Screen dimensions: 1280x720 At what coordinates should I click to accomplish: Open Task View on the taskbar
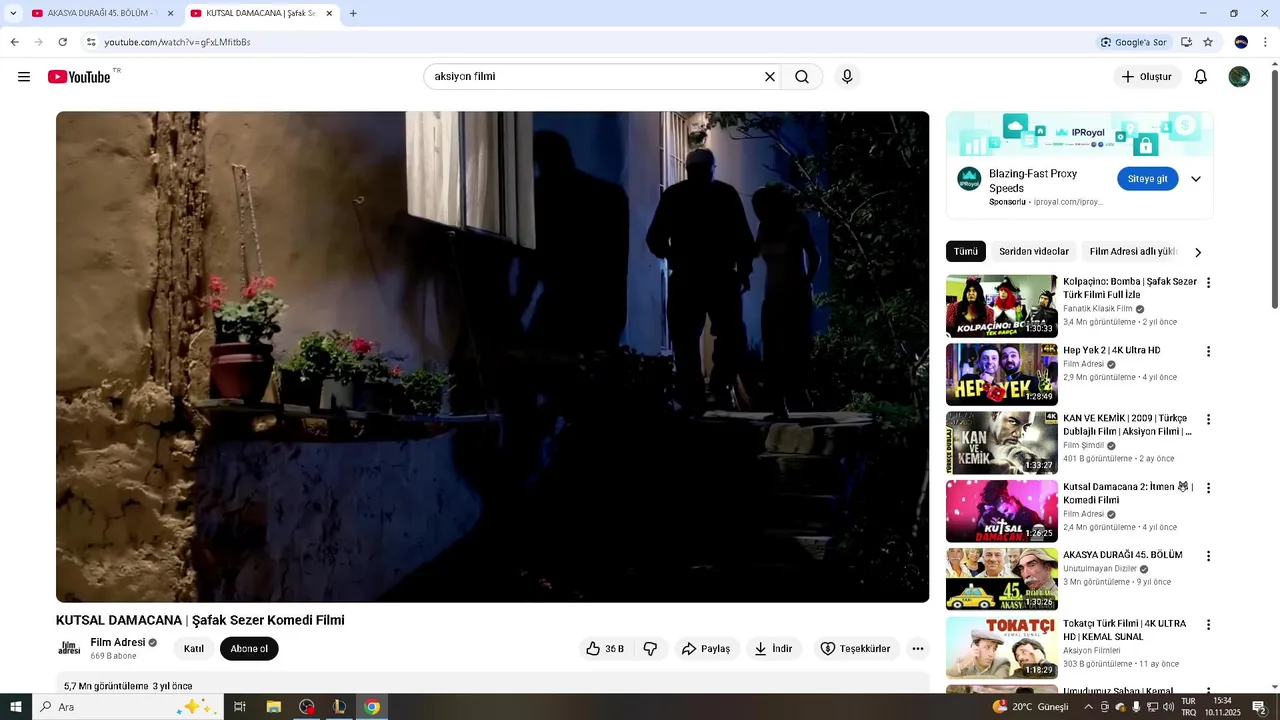[x=240, y=707]
